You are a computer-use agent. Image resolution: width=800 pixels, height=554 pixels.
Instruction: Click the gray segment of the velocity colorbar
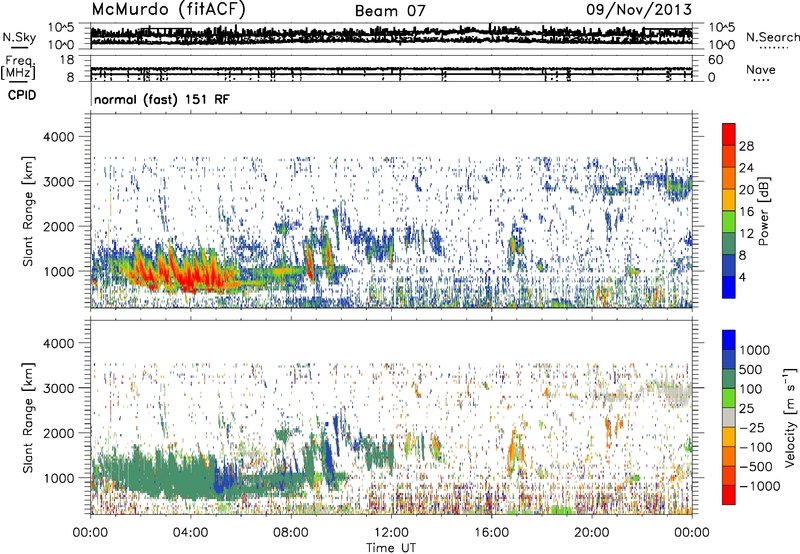point(729,418)
